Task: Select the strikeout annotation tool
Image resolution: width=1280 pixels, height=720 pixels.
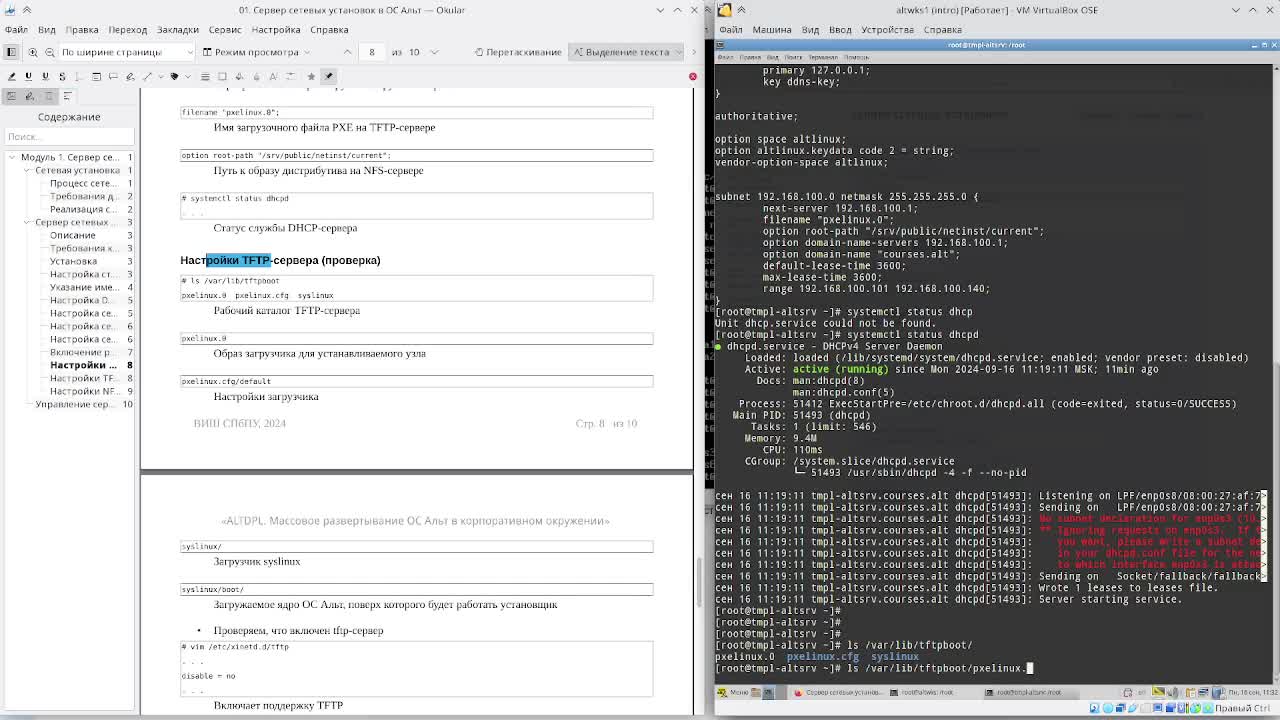Action: click(x=62, y=76)
